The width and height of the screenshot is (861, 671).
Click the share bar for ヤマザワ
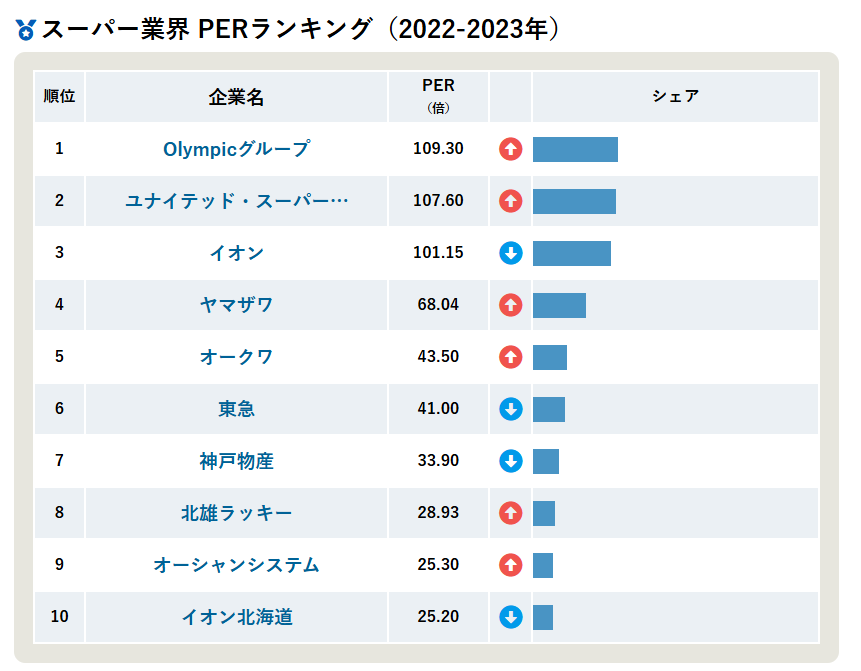[x=559, y=305]
